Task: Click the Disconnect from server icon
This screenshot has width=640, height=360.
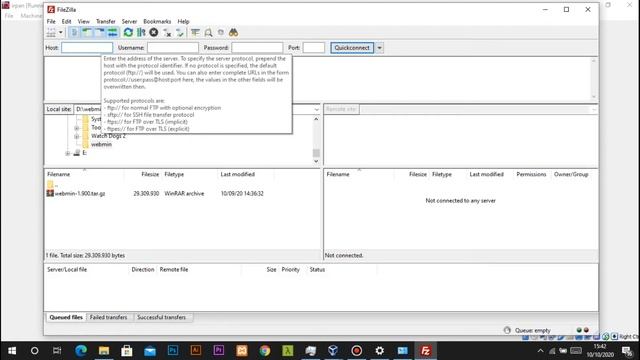Action: coord(167,32)
